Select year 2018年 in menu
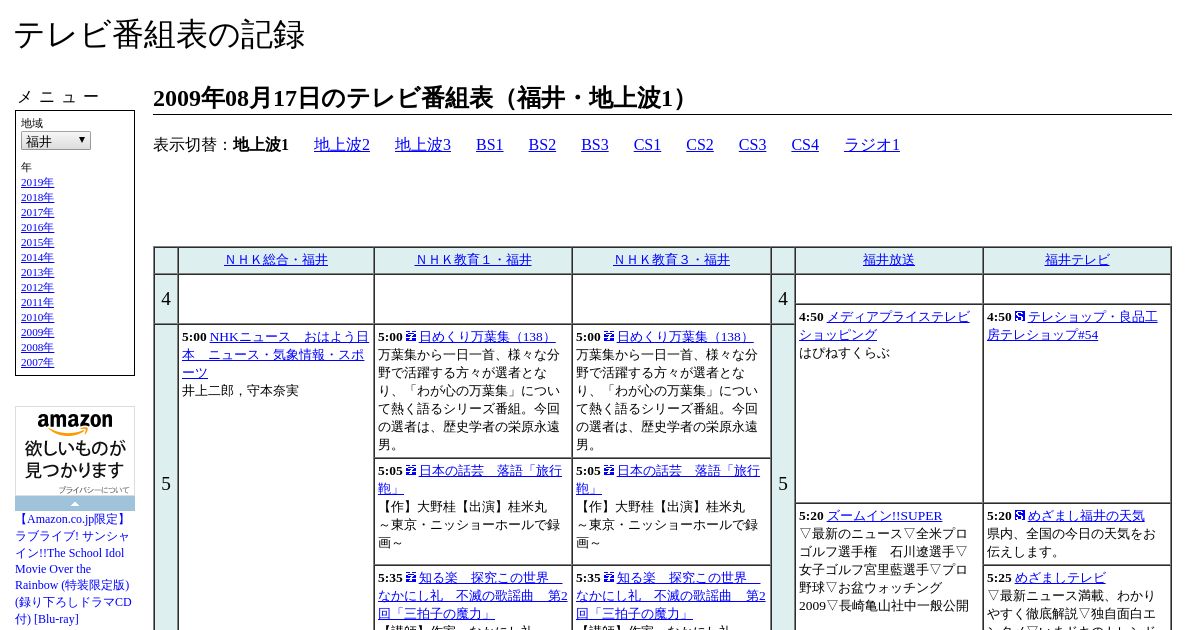1200x630 pixels. [37, 198]
